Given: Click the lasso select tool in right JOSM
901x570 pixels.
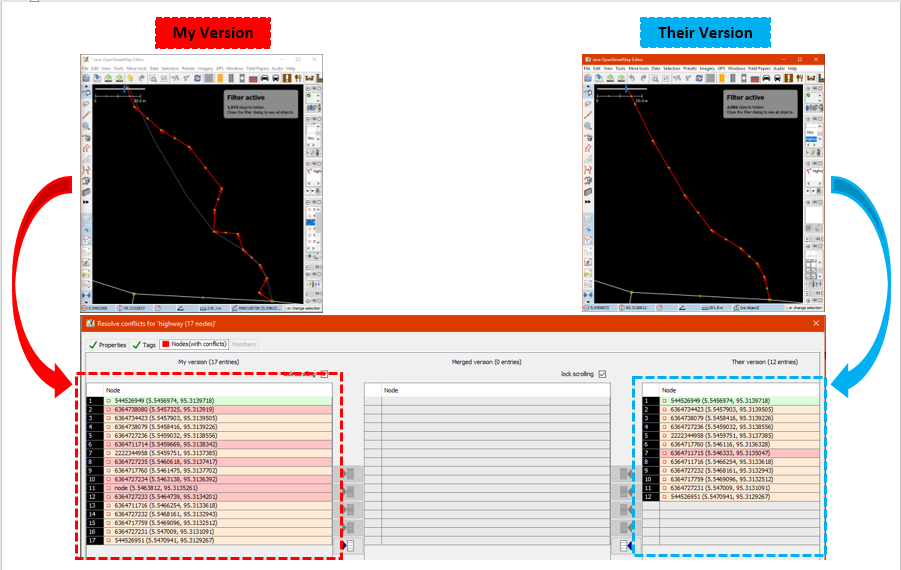Looking at the screenshot, I should (588, 102).
